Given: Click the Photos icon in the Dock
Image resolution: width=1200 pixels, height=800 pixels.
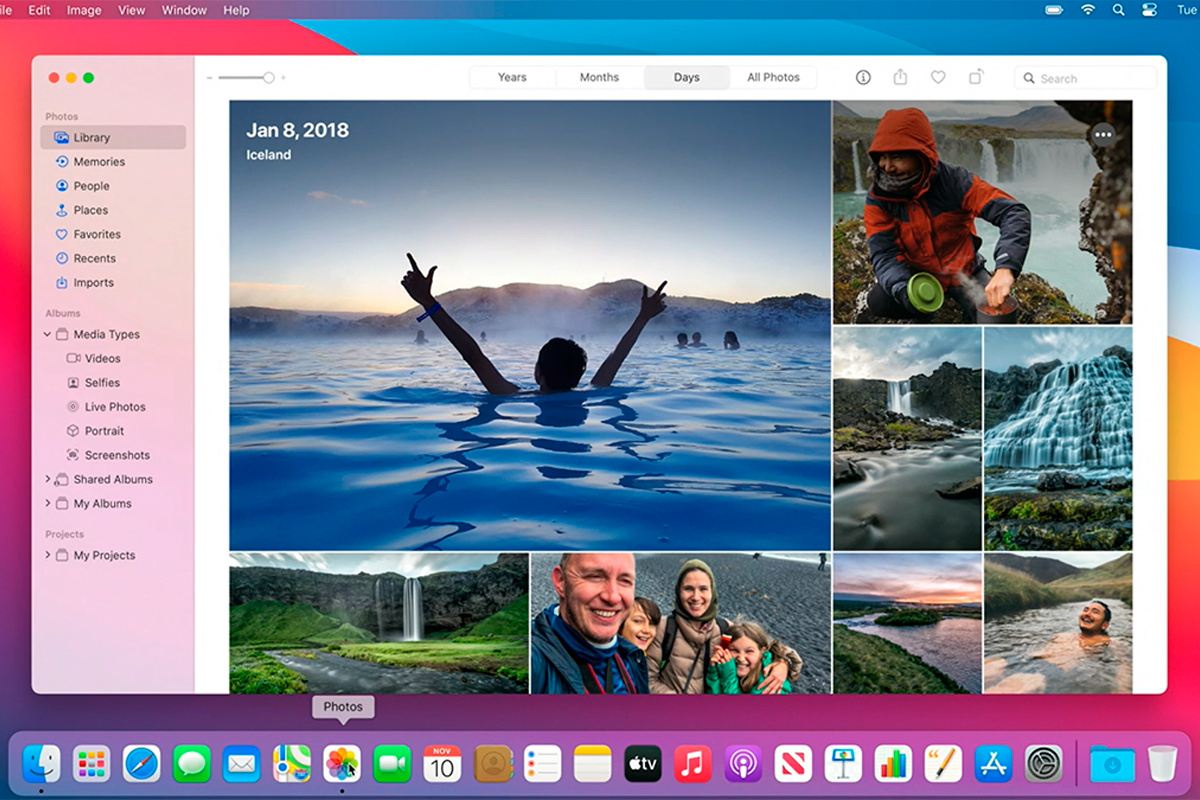Looking at the screenshot, I should point(342,764).
